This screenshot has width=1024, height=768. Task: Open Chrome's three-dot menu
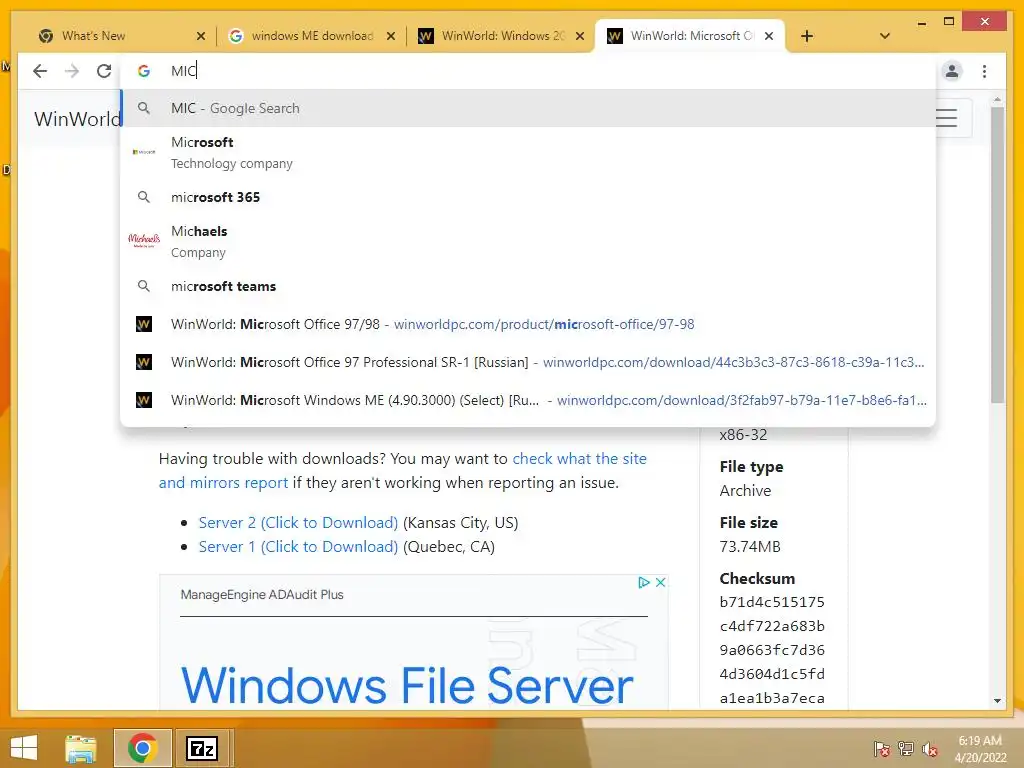tap(984, 71)
